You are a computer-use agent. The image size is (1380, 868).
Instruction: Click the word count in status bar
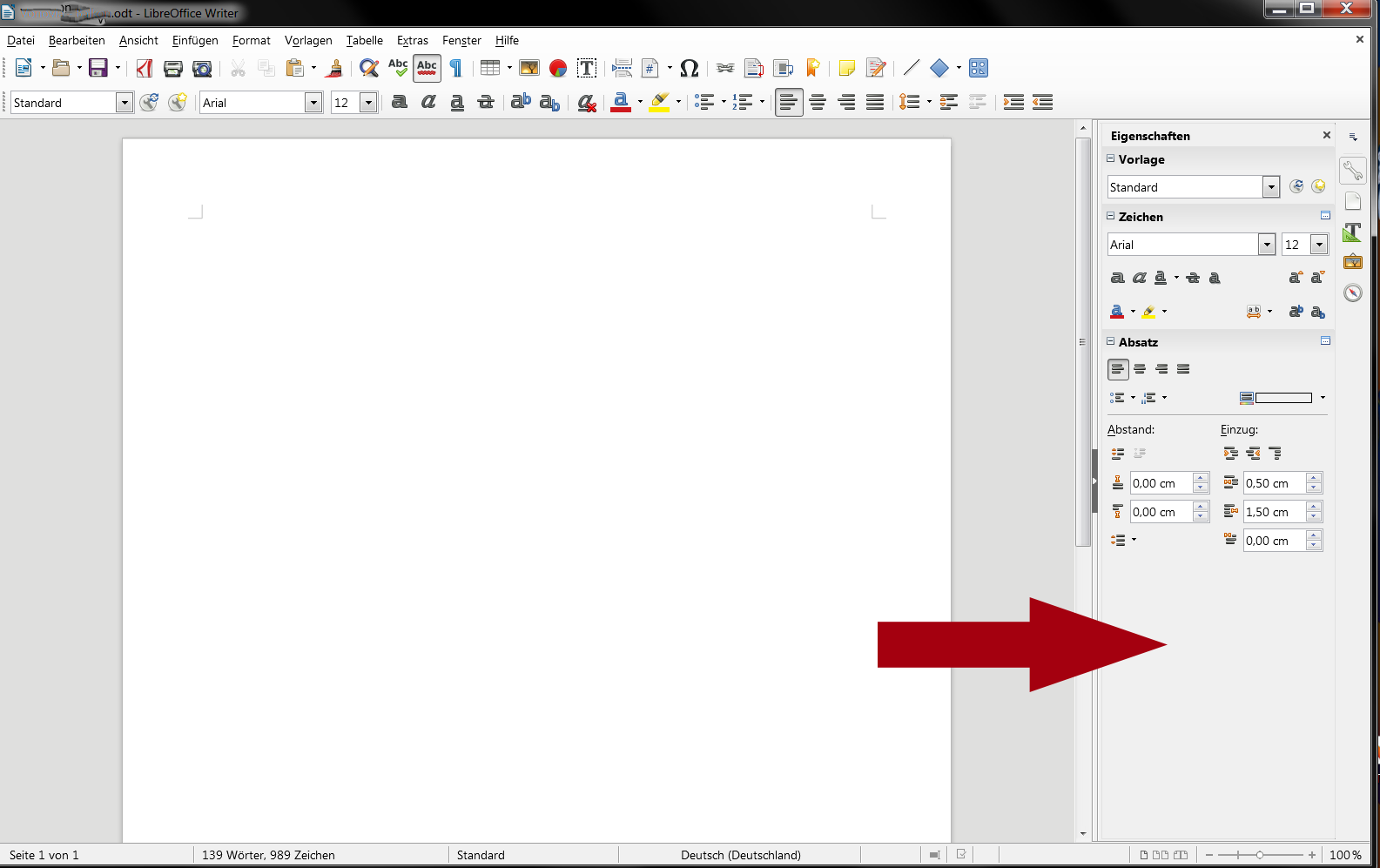click(268, 855)
